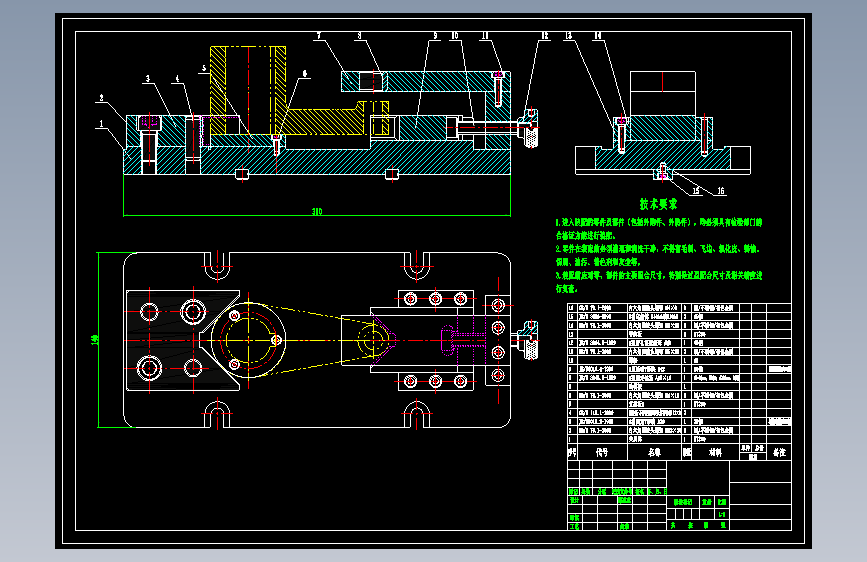The image size is (867, 562).
Task: Click part balloon number 4
Action: pos(177,79)
